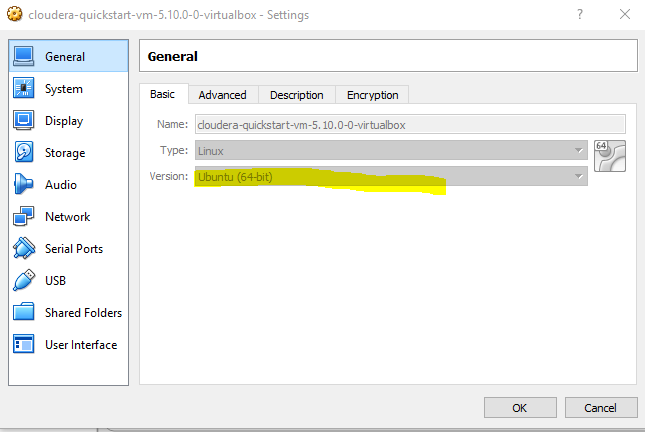Viewport: 645px width, 432px height.
Task: Select the USB label in sidebar
Action: point(56,281)
